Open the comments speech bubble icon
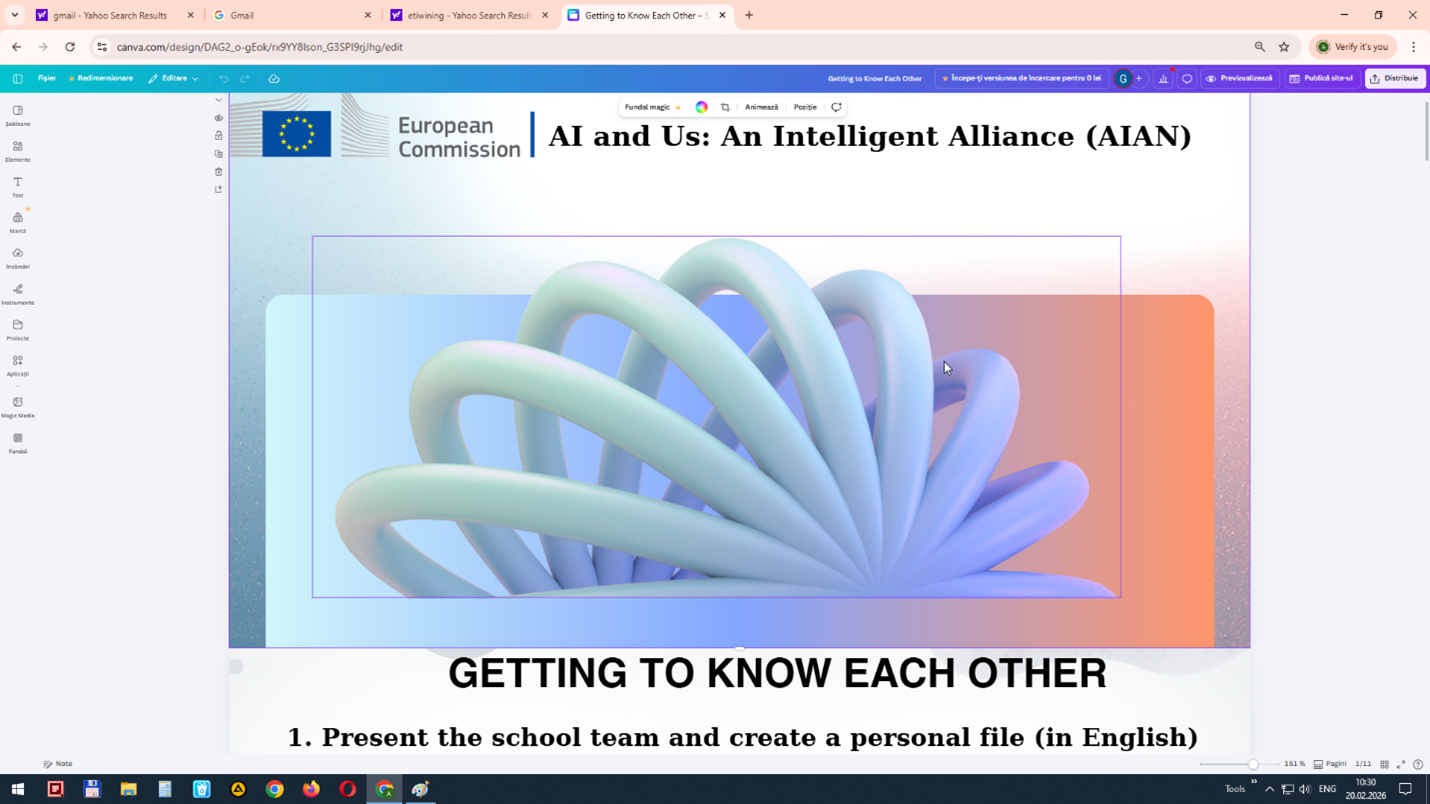 coord(1187,78)
